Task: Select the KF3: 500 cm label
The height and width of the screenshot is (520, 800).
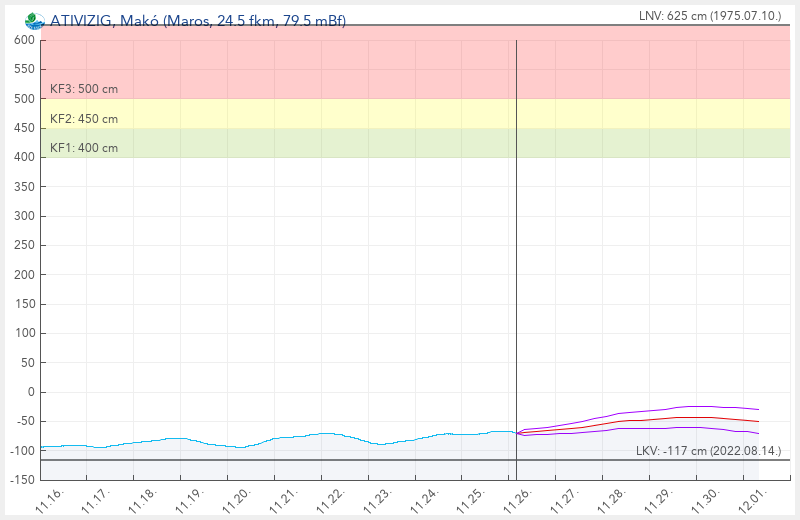Action: click(x=84, y=89)
